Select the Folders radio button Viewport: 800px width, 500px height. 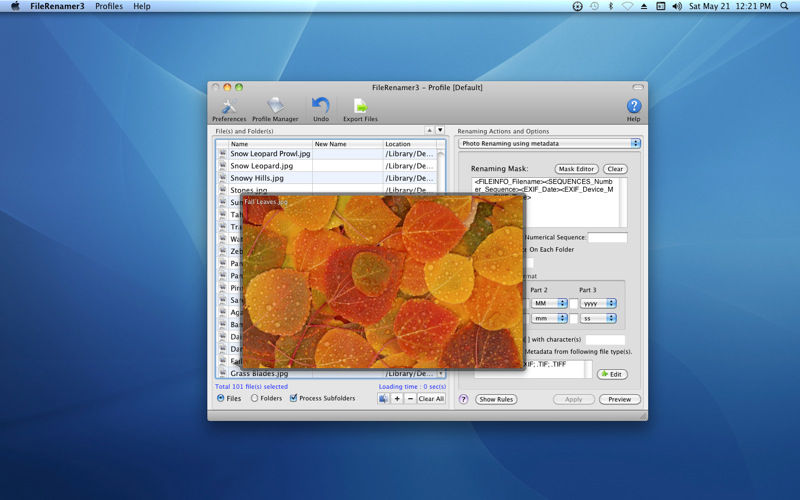click(x=254, y=398)
